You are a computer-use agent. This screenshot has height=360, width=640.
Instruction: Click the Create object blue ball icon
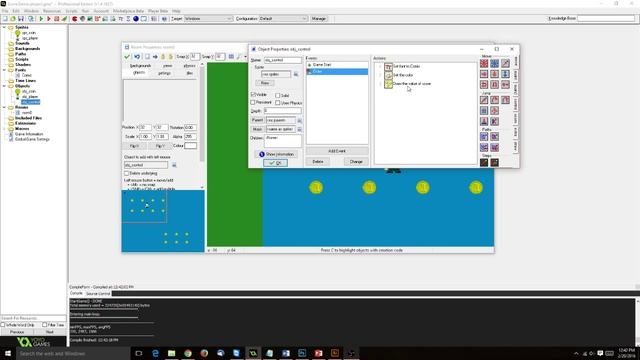pyautogui.click(x=136, y=19)
